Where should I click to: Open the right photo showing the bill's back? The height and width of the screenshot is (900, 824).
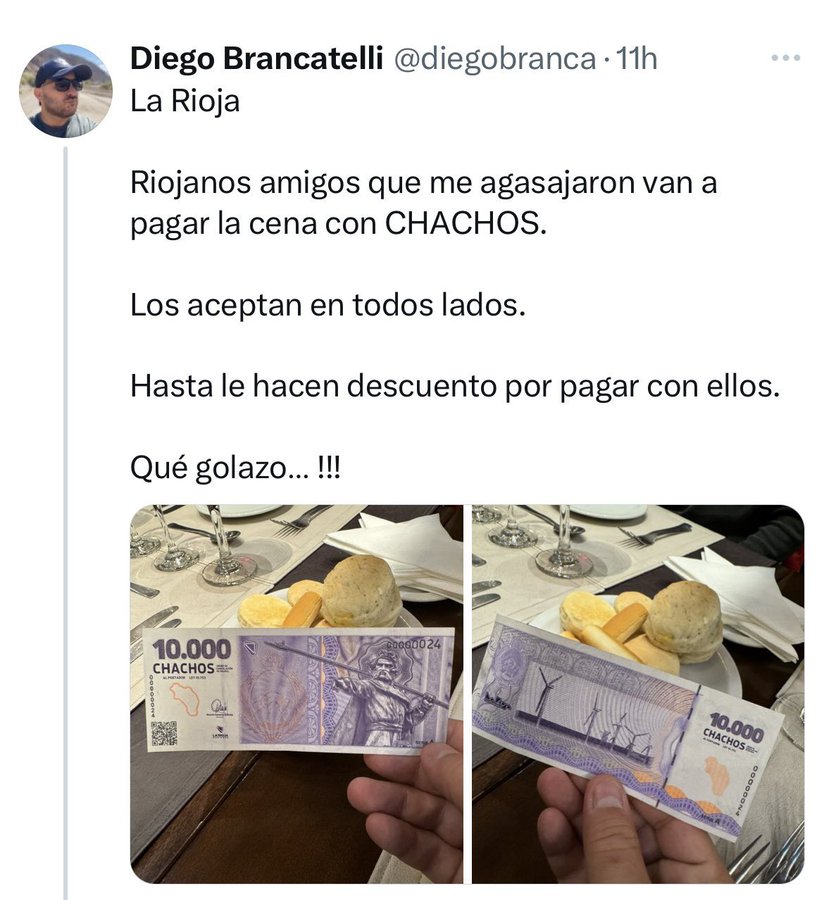[638, 693]
